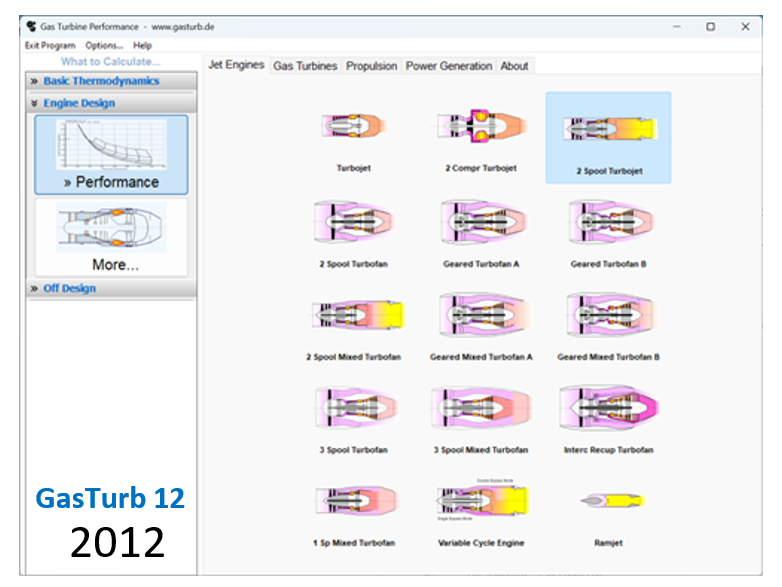The height and width of the screenshot is (587, 782).
Task: Select the 1 Sp Mixed Turbofan icon
Action: pos(356,500)
